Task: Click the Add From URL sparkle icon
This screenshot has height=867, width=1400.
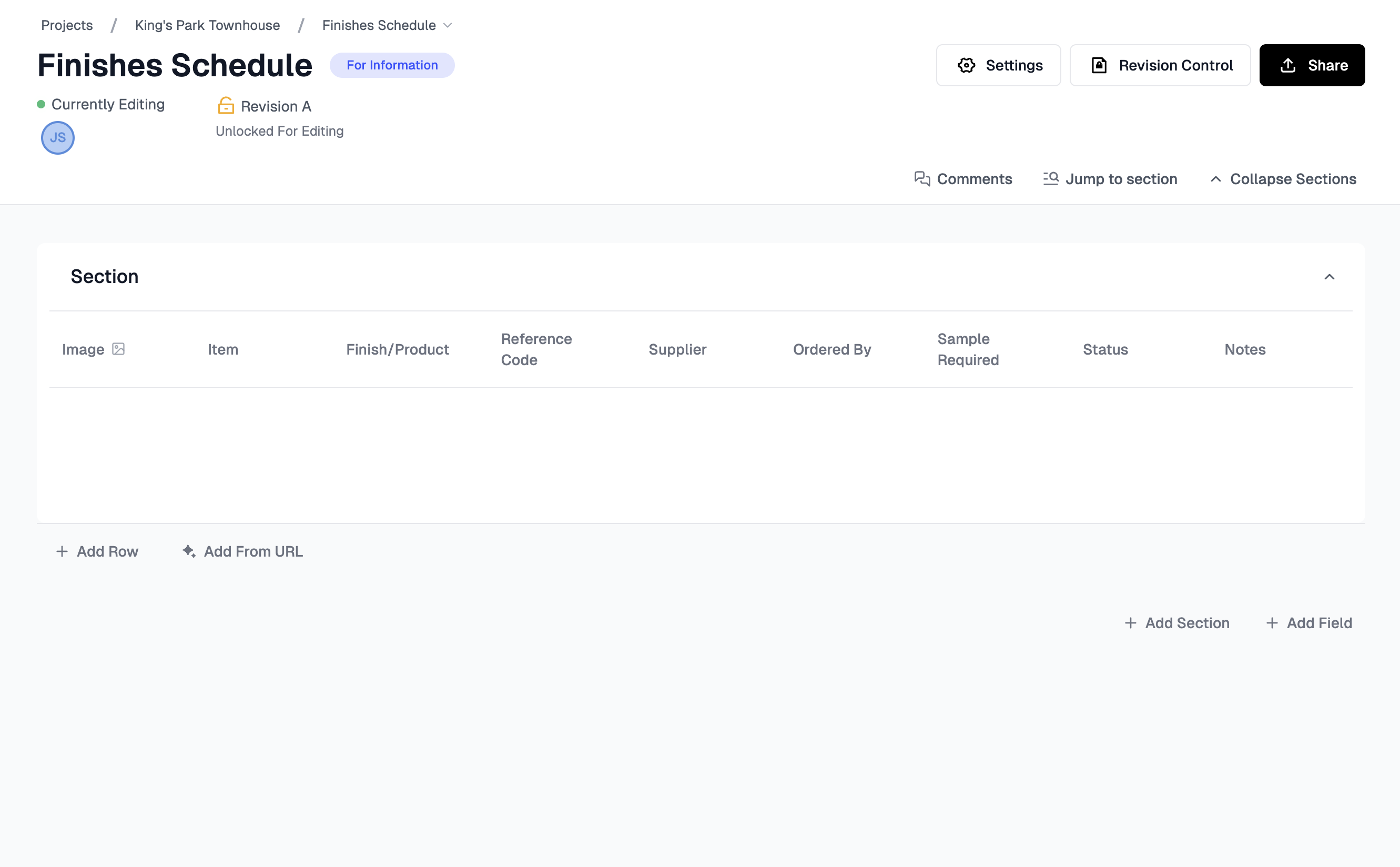Action: (x=189, y=551)
